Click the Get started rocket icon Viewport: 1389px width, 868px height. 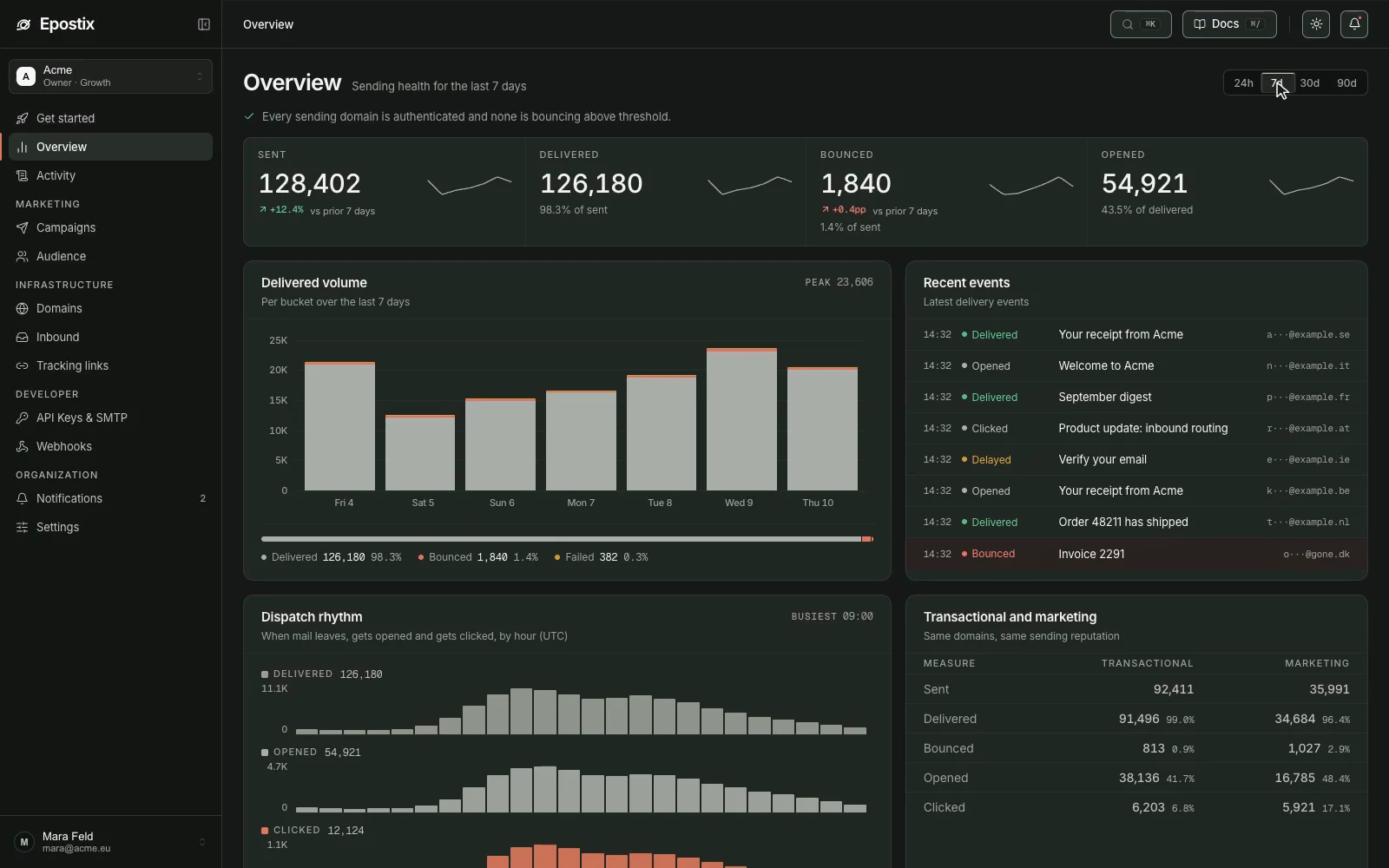23,118
